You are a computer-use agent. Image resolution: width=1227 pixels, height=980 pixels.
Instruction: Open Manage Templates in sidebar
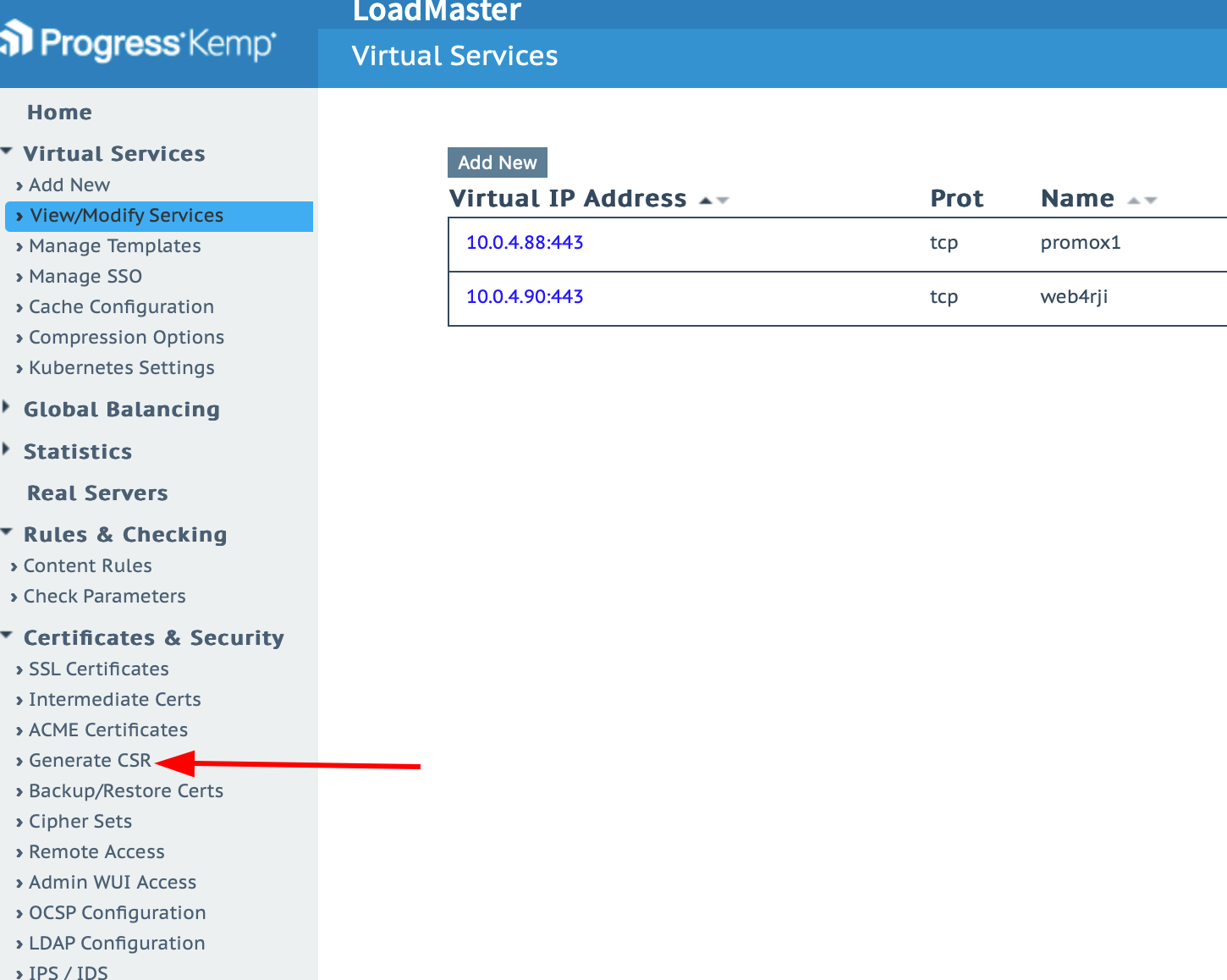(114, 246)
